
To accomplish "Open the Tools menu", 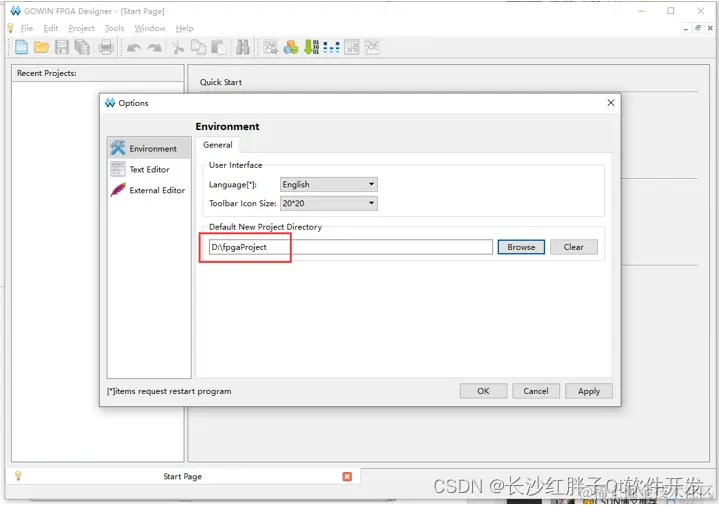I will [x=114, y=28].
